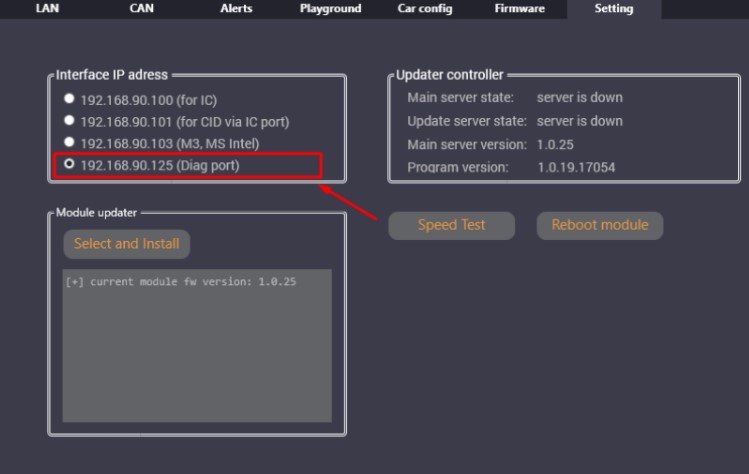Open the LAN tab
This screenshot has width=749, height=474.
(x=48, y=9)
